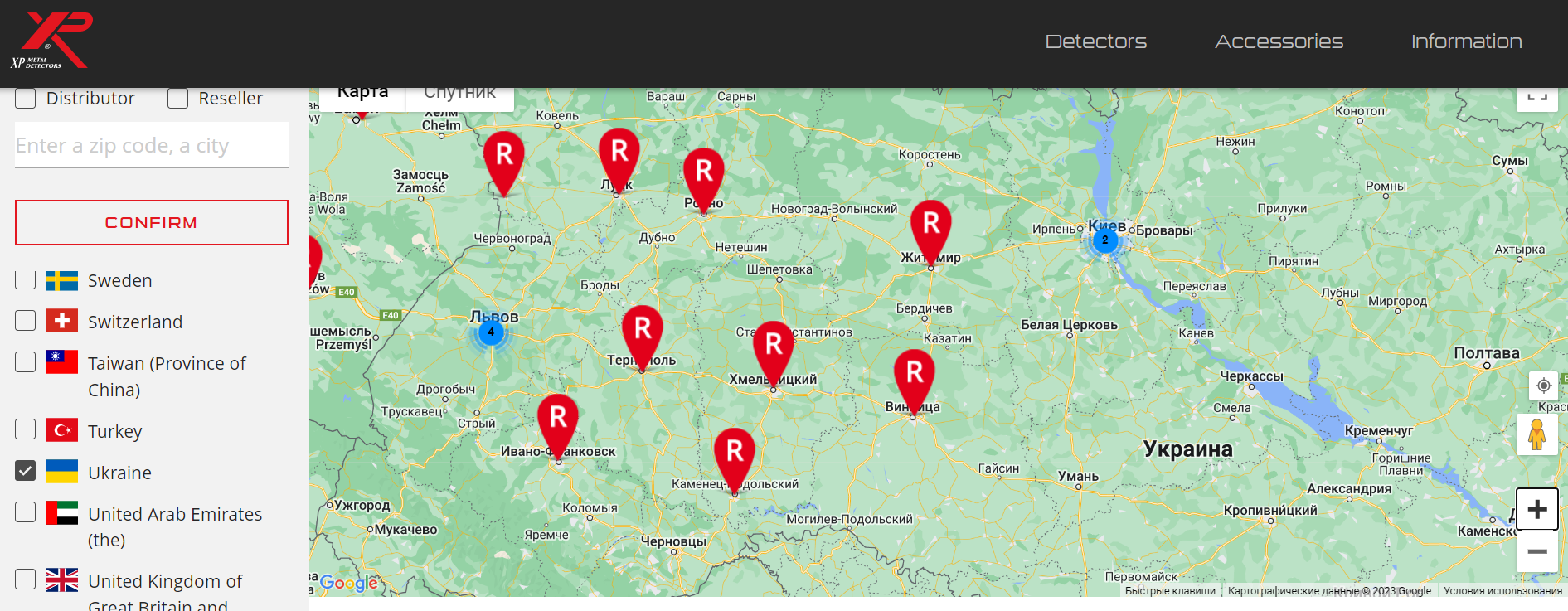Open the reseller pin at Ivano-Frankivsk

[558, 426]
